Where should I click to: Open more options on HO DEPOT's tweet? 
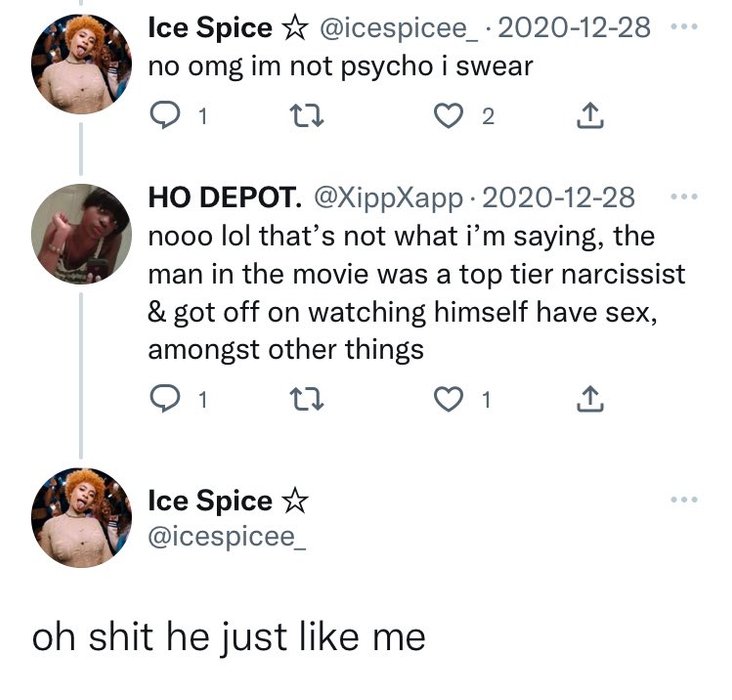point(683,195)
